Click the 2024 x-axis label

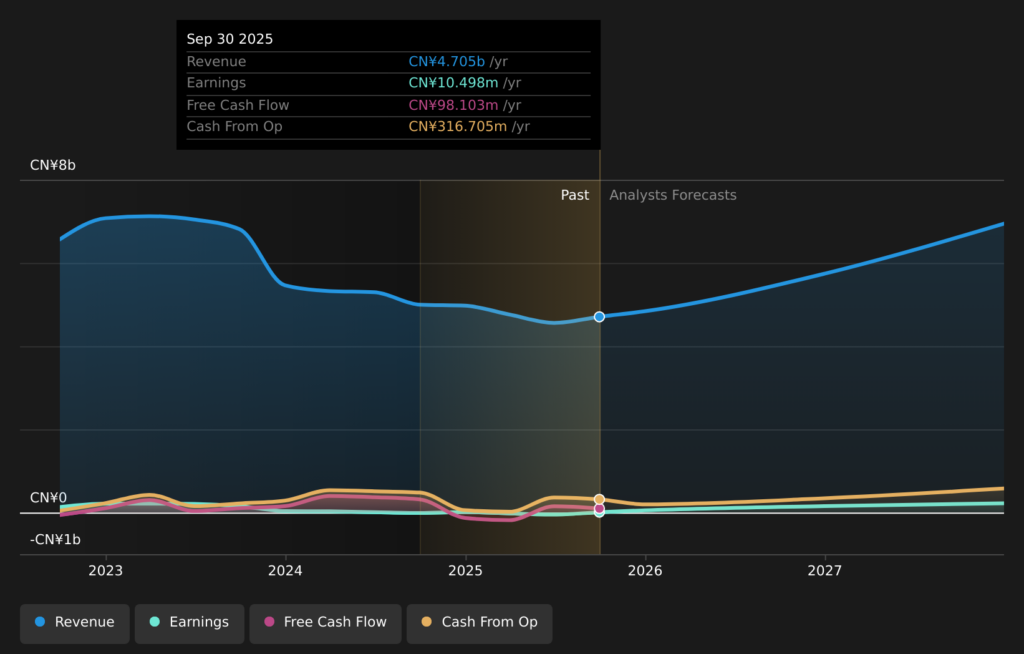tap(285, 571)
